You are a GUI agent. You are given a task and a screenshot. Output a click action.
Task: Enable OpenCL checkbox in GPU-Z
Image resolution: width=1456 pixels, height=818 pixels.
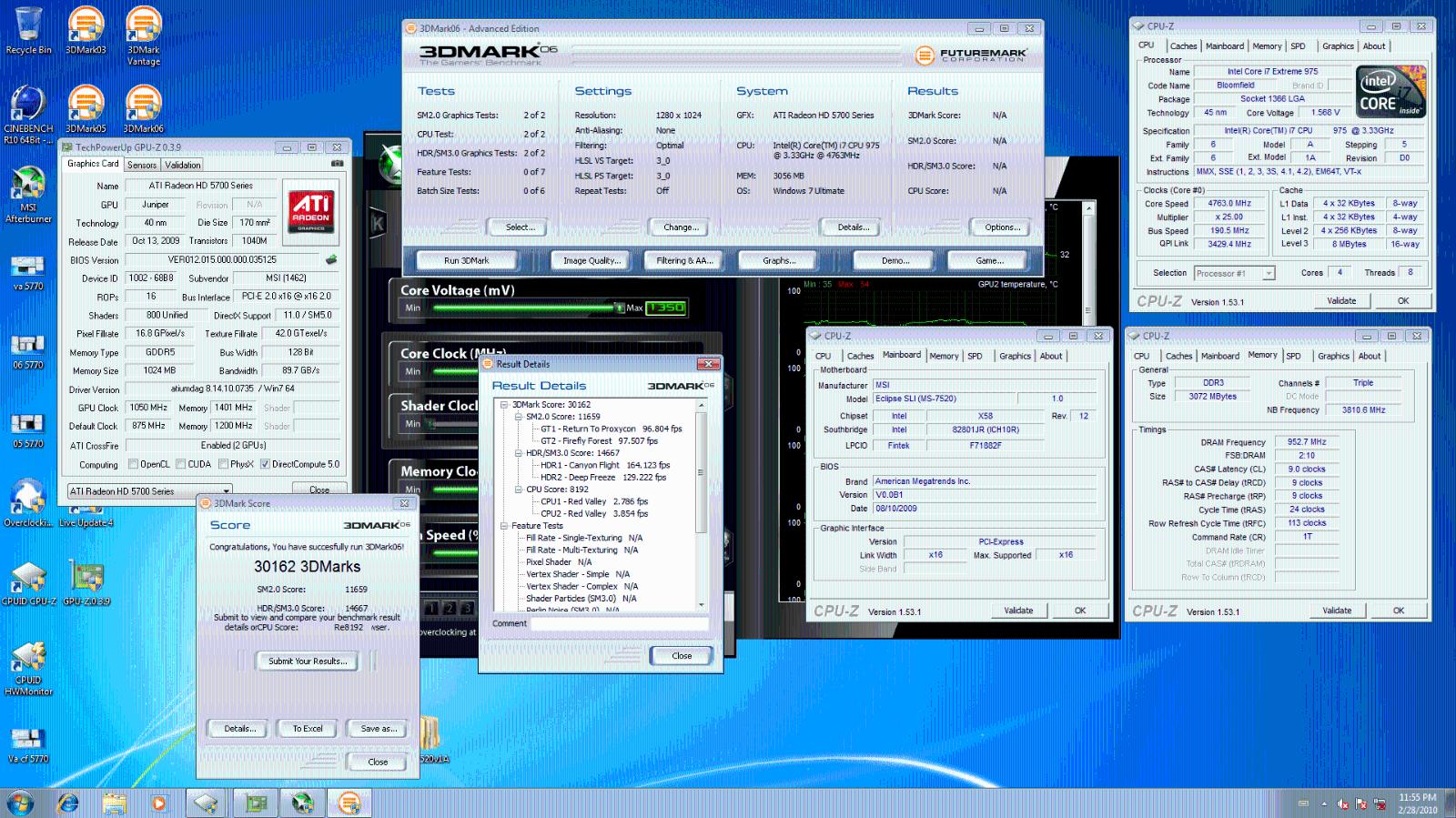click(134, 464)
